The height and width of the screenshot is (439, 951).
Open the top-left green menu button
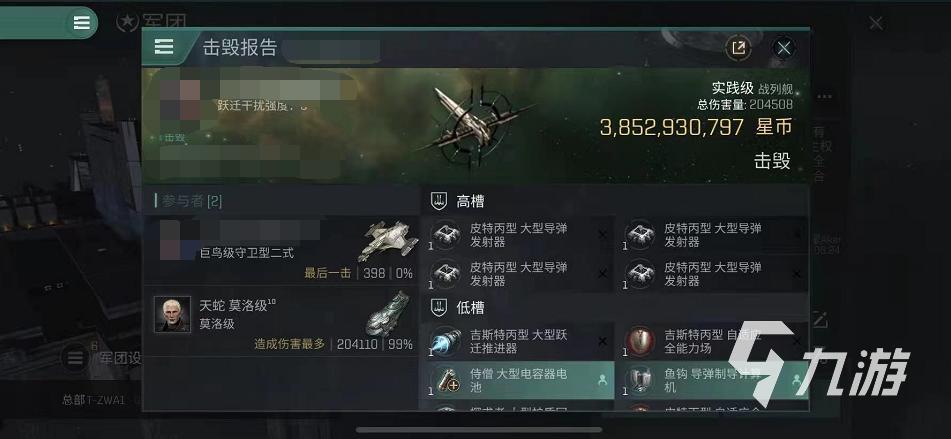[81, 22]
